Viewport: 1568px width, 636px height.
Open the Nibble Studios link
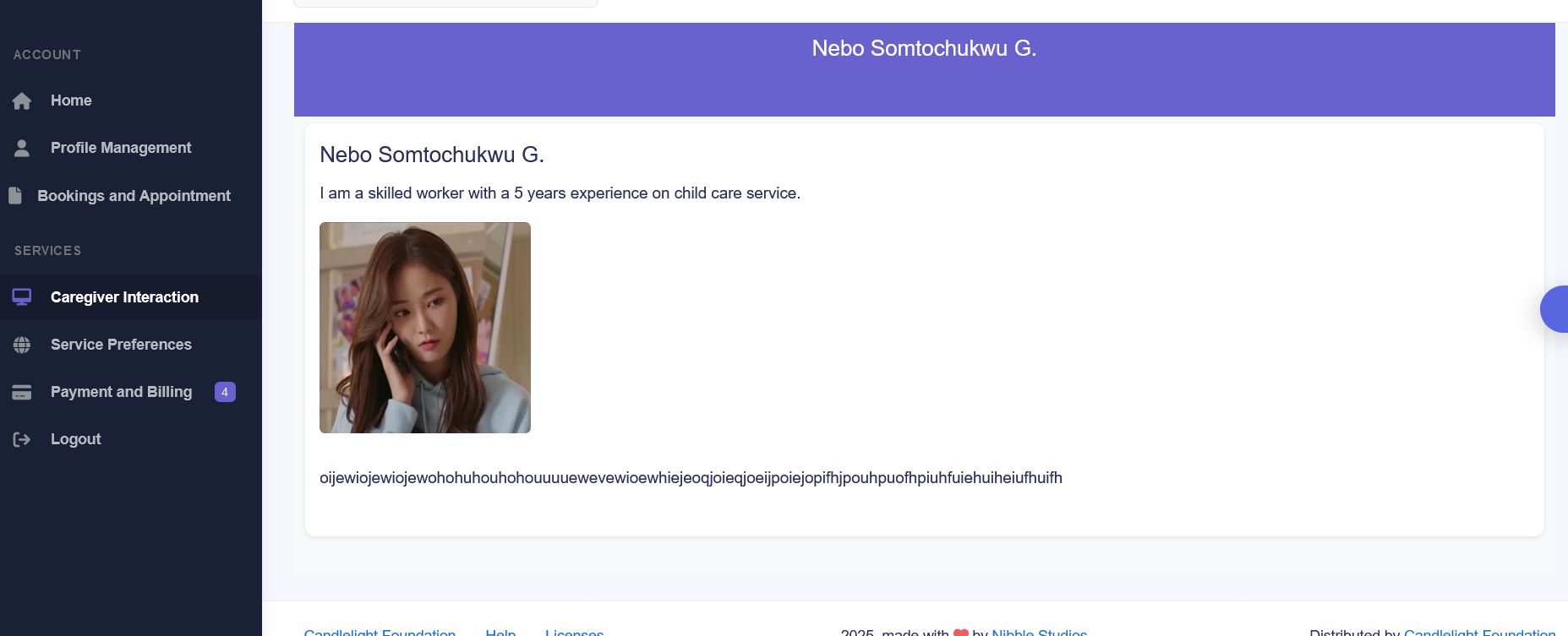(1039, 633)
